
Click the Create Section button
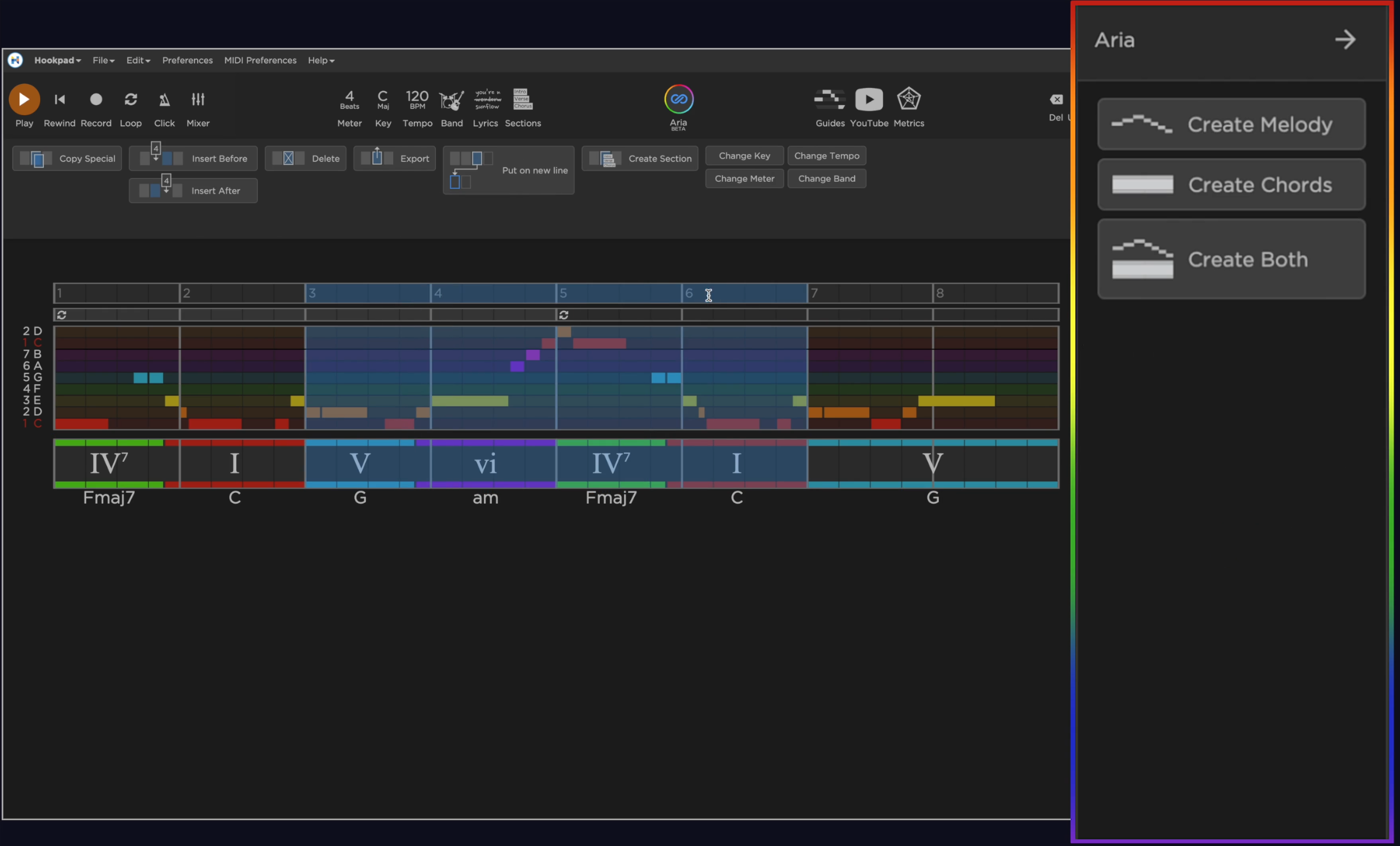(x=640, y=159)
